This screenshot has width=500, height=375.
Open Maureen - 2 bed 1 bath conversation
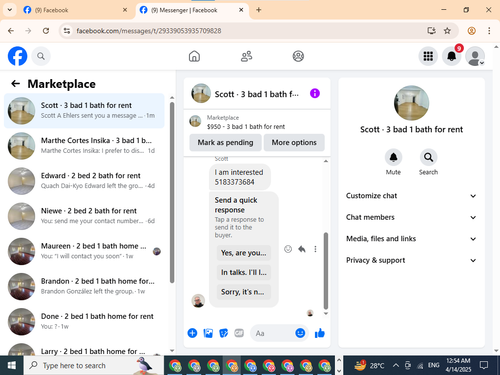84,251
